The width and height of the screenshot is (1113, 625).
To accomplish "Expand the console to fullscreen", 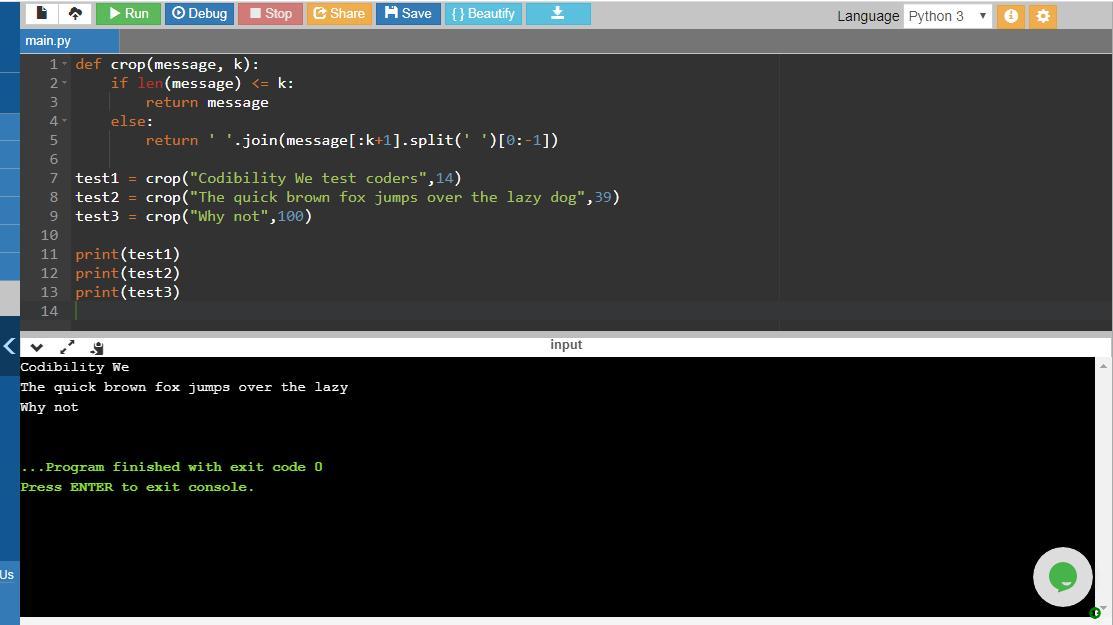I will click(x=67, y=347).
